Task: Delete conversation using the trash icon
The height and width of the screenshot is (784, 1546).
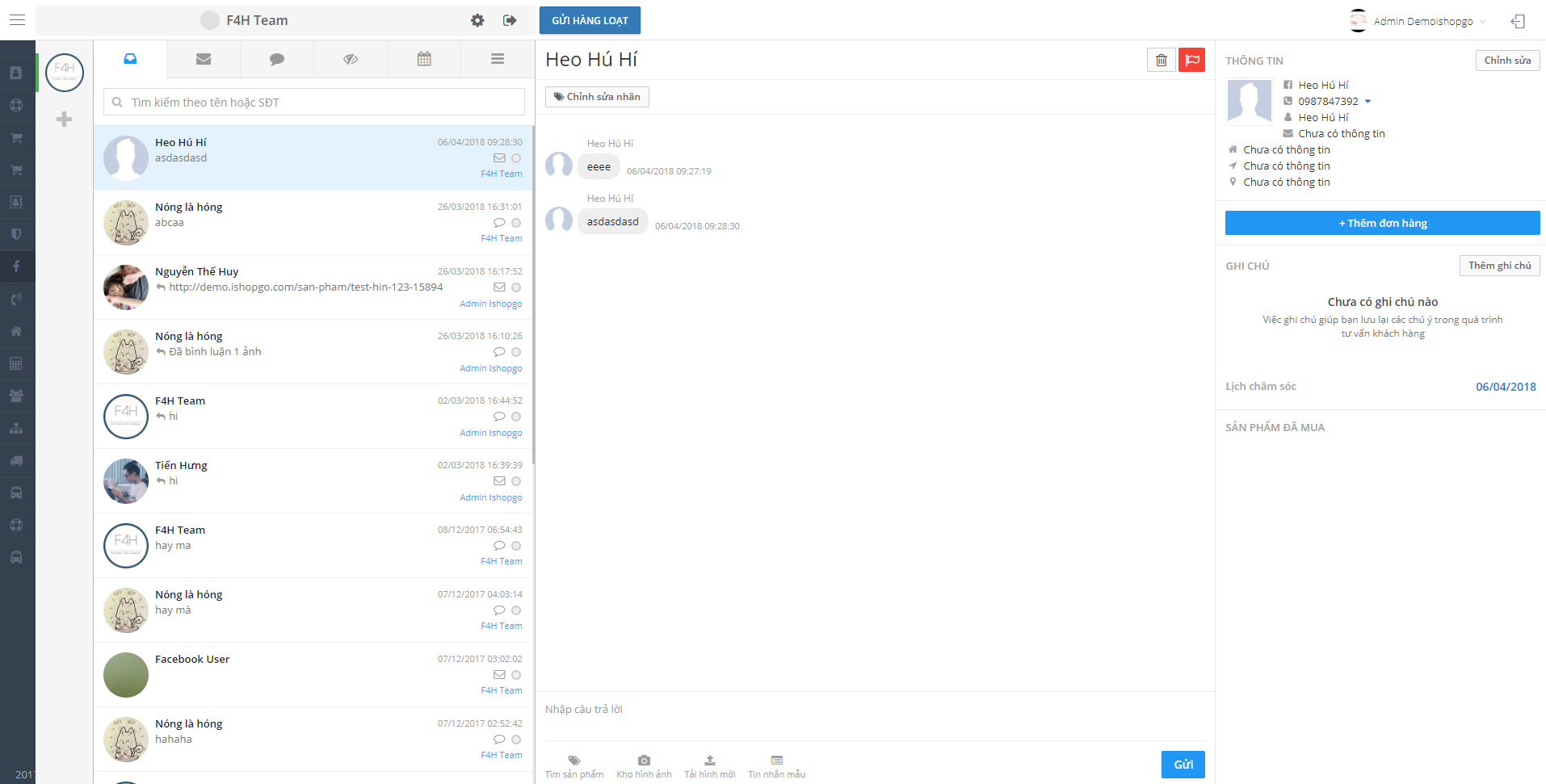Action: point(1161,60)
